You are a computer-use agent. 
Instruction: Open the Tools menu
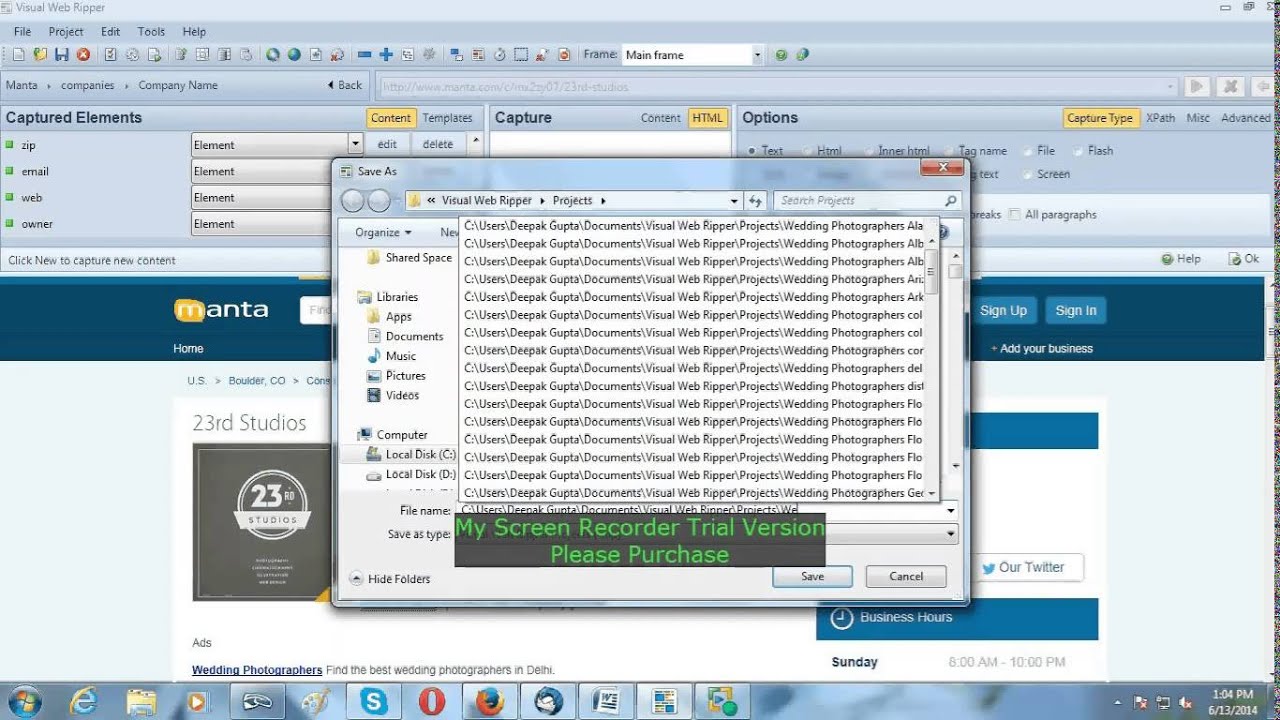[x=151, y=31]
